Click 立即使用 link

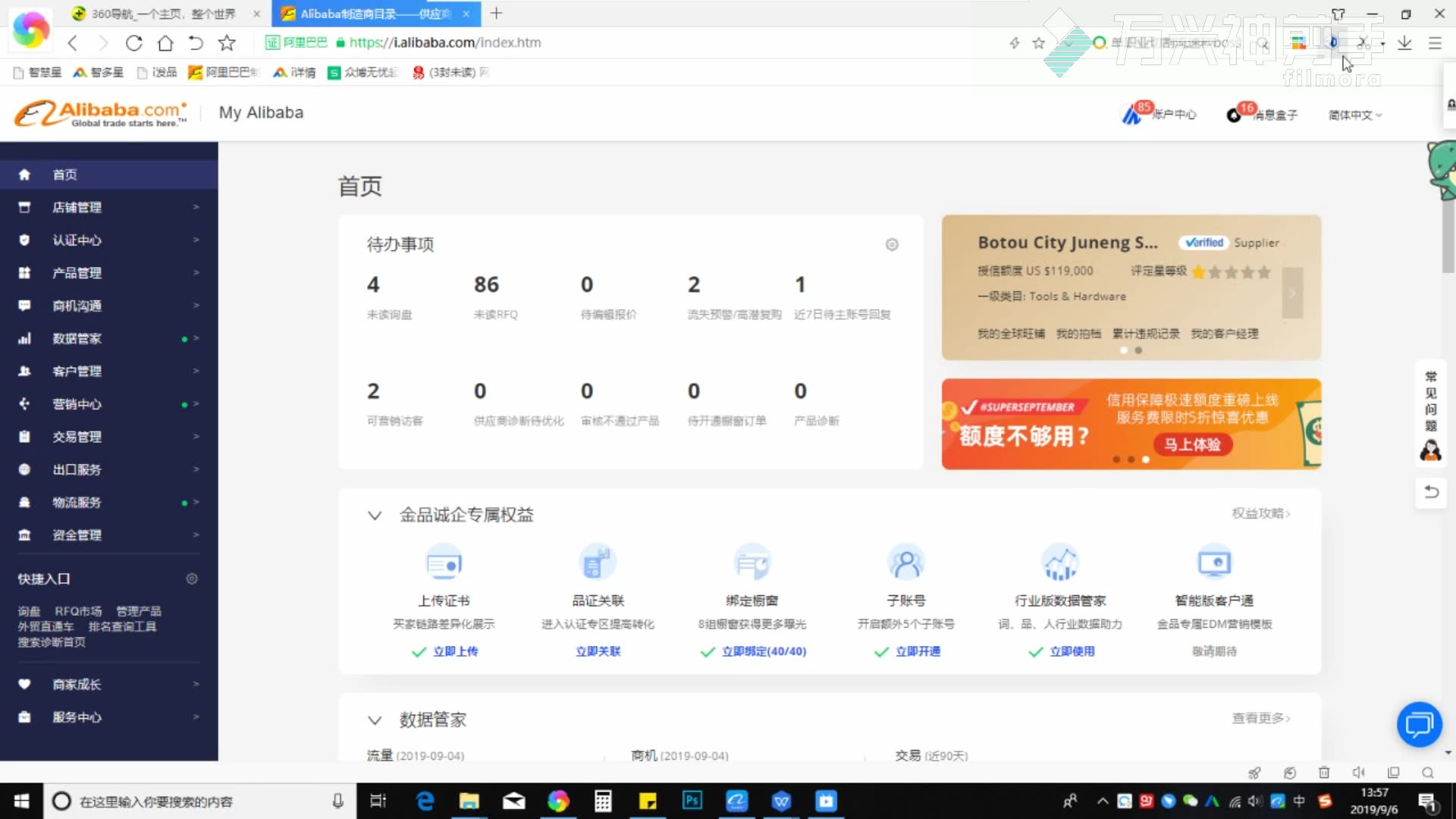[x=1072, y=651]
